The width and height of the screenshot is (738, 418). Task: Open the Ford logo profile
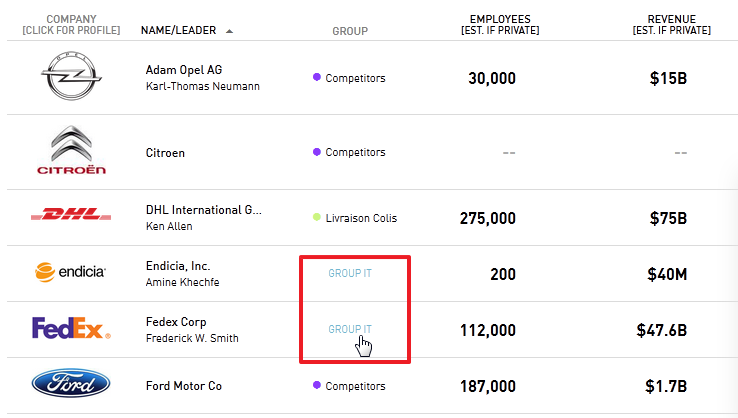pyautogui.click(x=71, y=383)
